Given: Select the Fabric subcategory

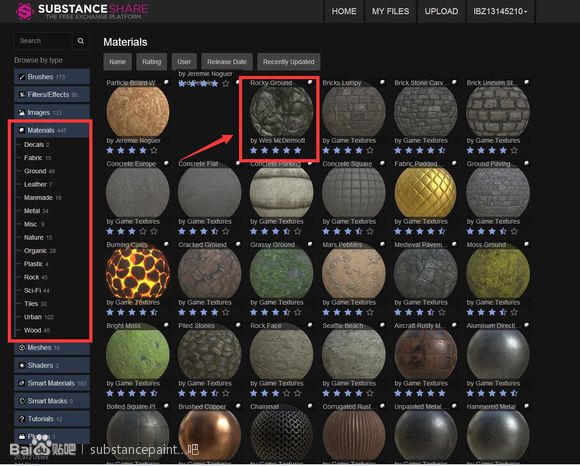Looking at the screenshot, I should pos(37,158).
